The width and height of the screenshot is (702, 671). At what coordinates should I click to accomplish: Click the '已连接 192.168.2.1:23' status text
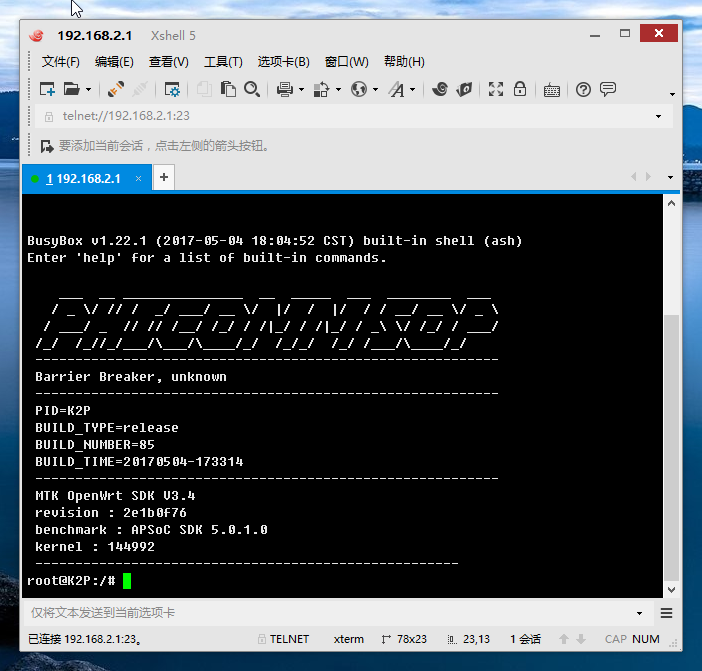click(85, 639)
